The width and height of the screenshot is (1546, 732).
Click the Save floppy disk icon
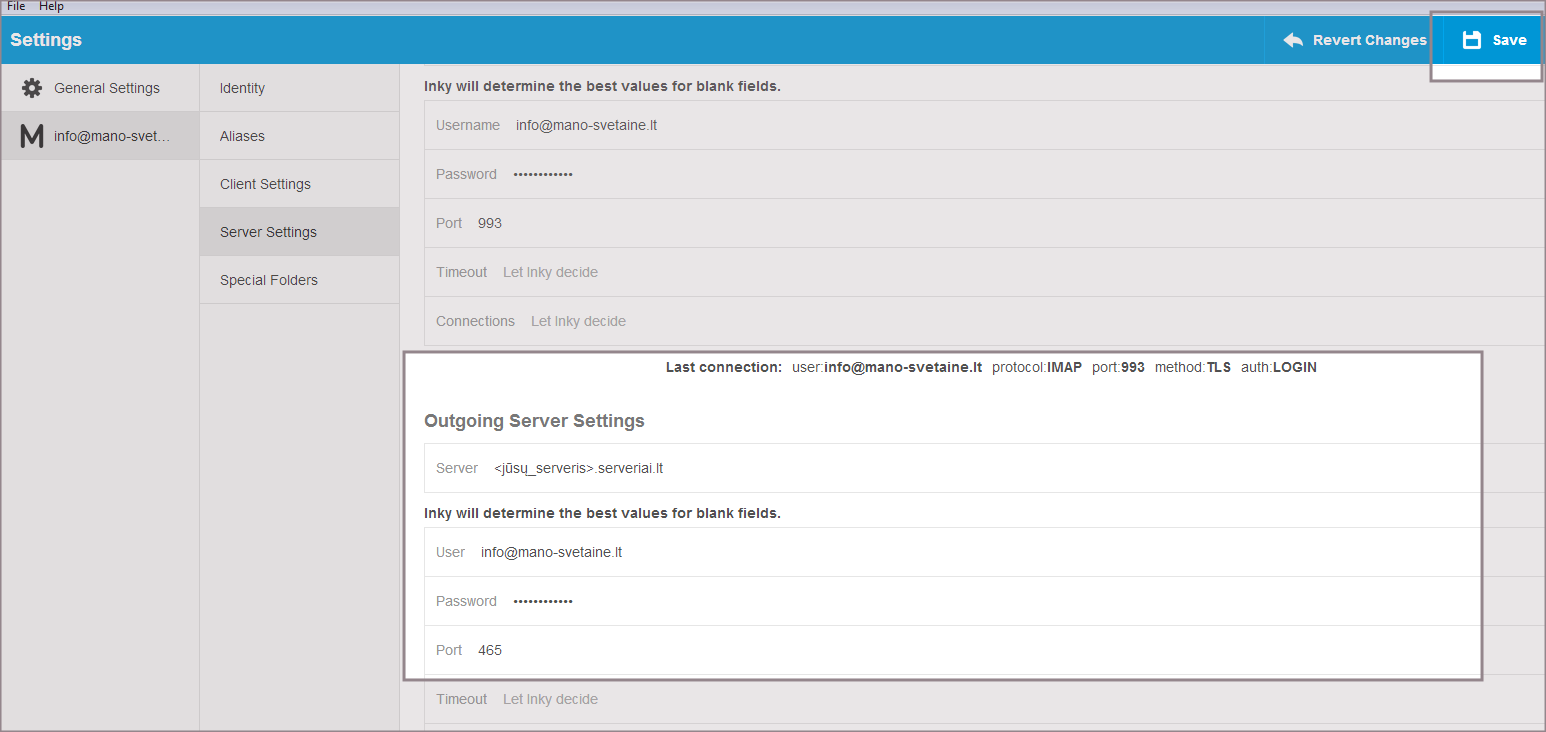[1471, 40]
